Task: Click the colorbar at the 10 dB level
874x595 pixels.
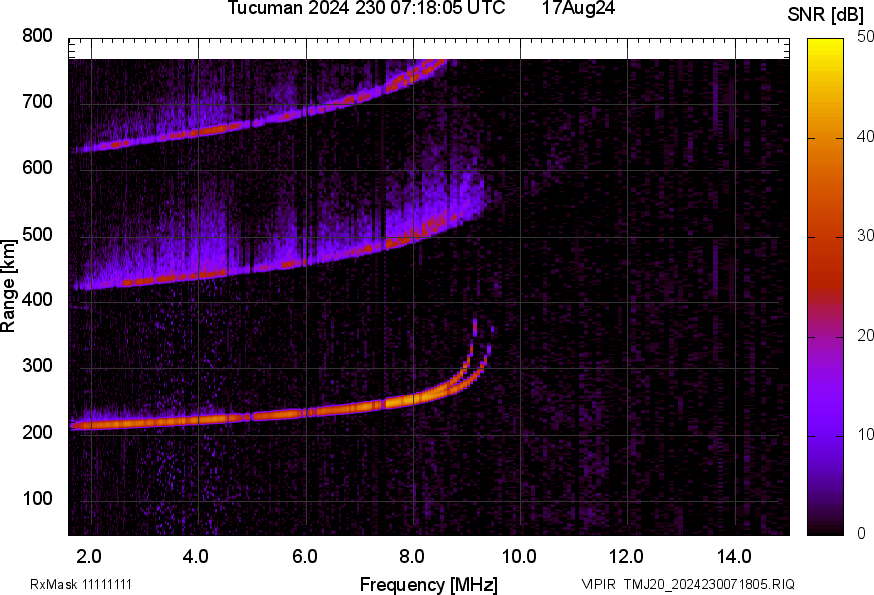Action: pyautogui.click(x=826, y=435)
